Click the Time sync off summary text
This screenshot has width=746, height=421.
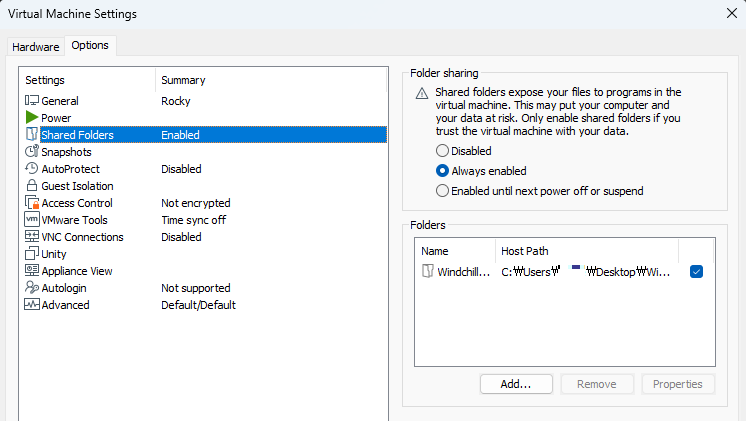193,220
